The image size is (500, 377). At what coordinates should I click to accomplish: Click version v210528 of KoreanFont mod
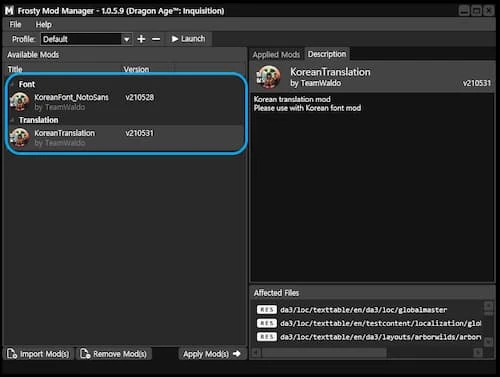(x=140, y=98)
